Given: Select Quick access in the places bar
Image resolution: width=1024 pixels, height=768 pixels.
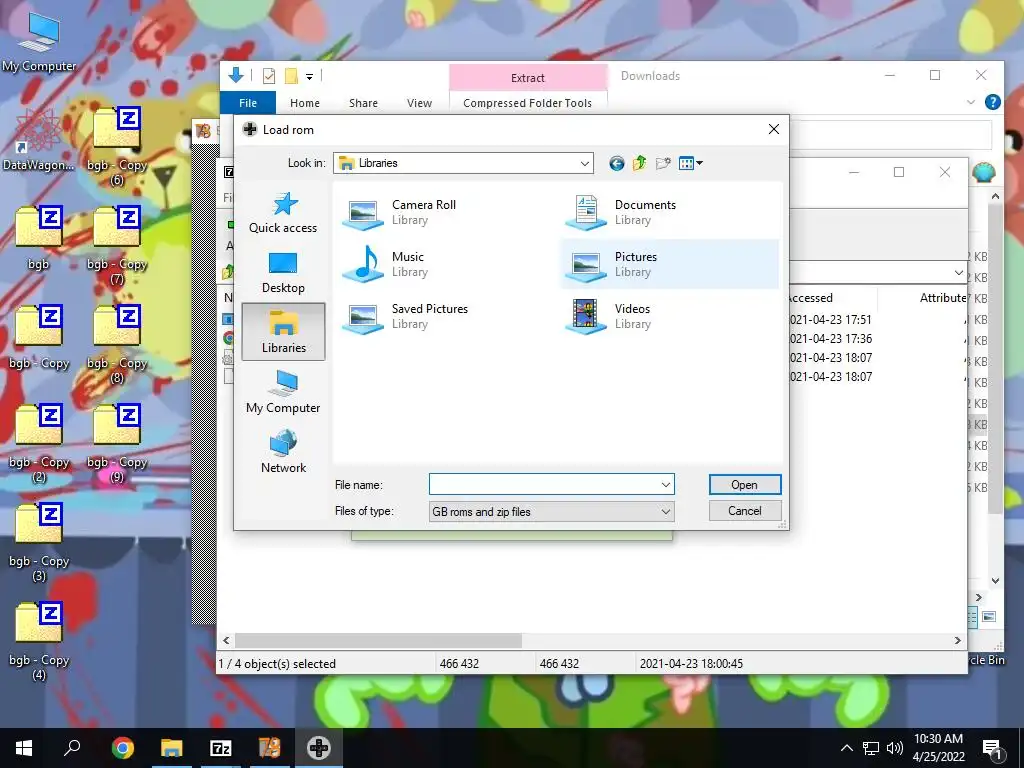Looking at the screenshot, I should click(283, 212).
